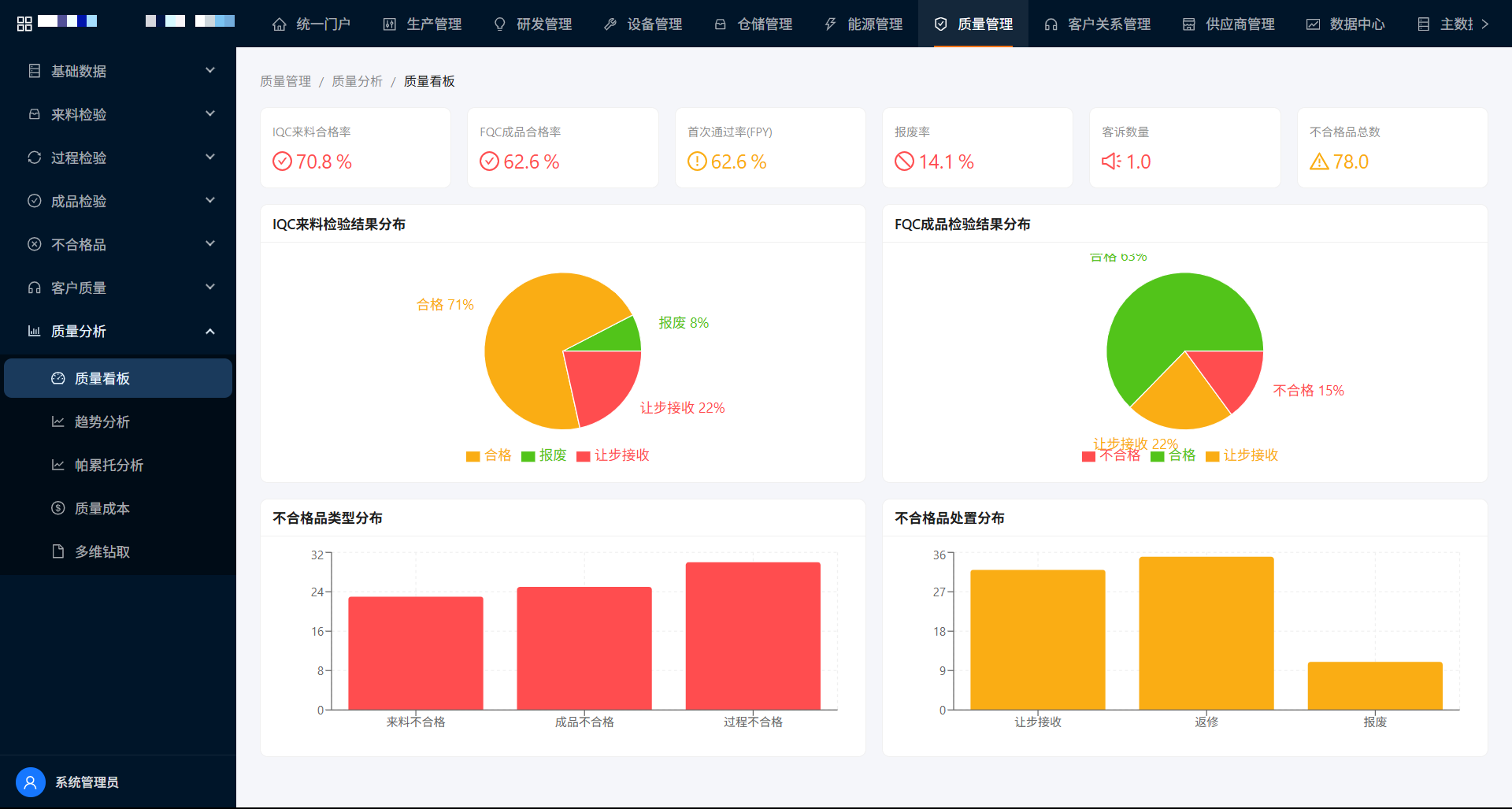Switch to the 生产管理 top tab
The height and width of the screenshot is (809, 1512).
pyautogui.click(x=422, y=24)
